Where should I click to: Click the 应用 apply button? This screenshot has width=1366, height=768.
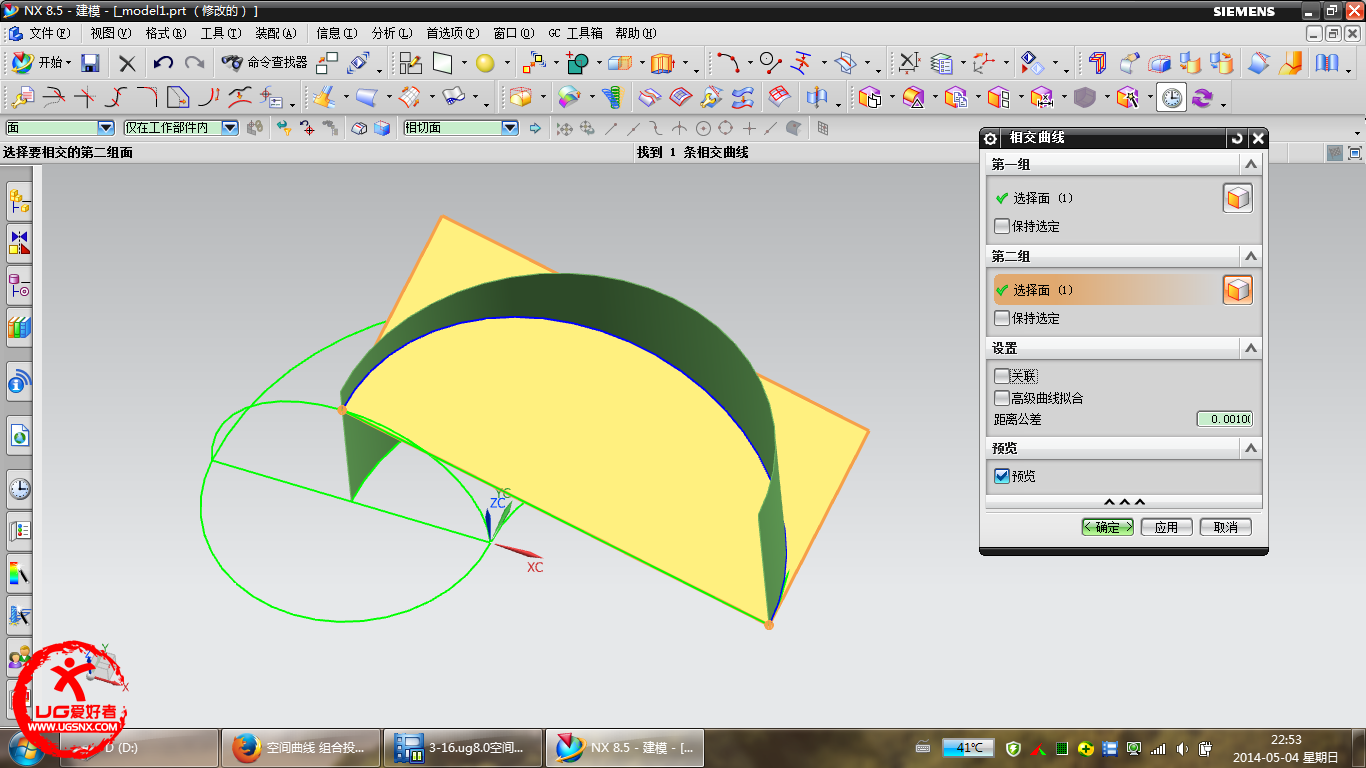point(1166,527)
